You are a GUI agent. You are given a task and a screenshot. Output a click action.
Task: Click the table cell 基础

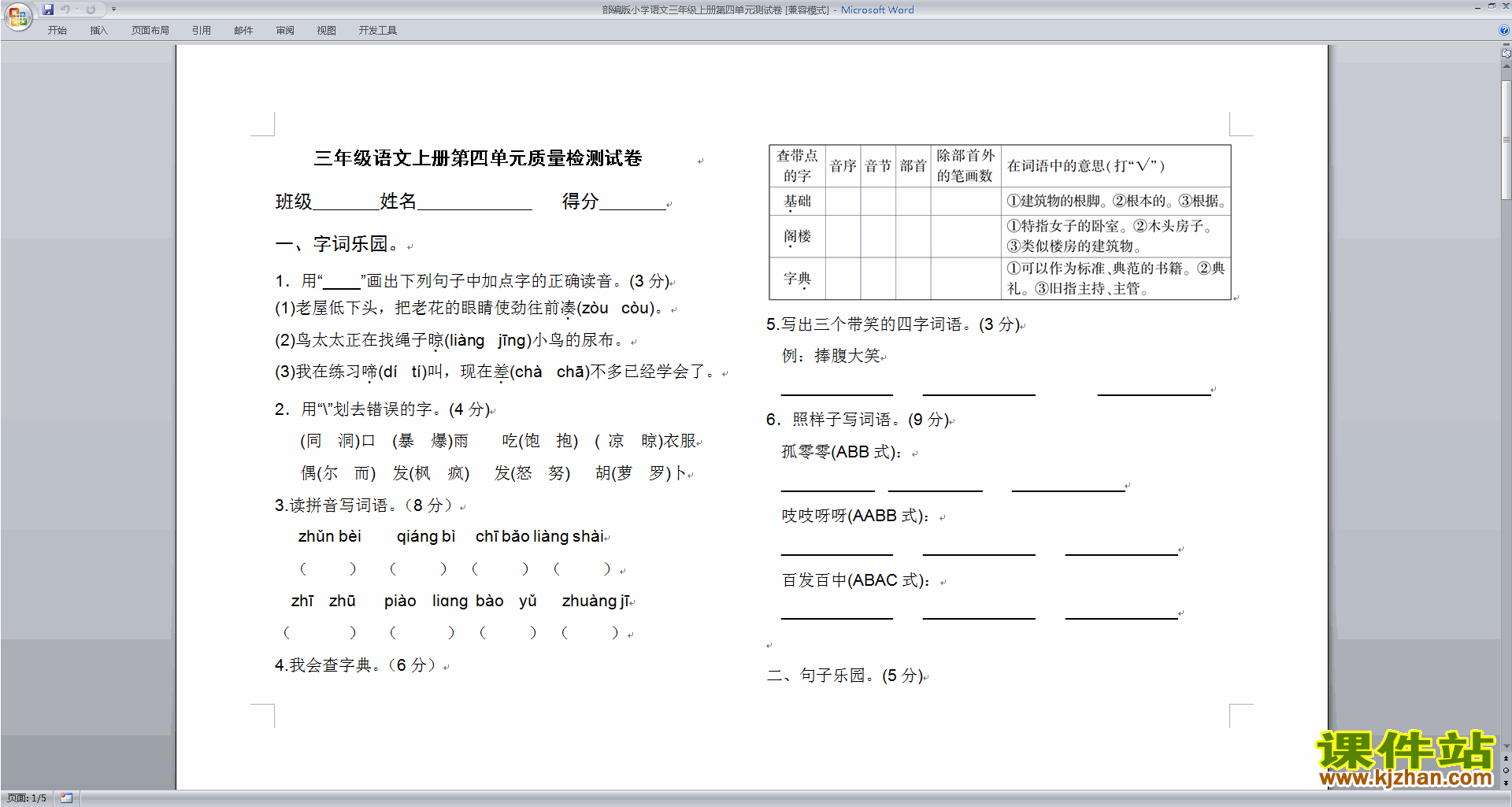797,202
